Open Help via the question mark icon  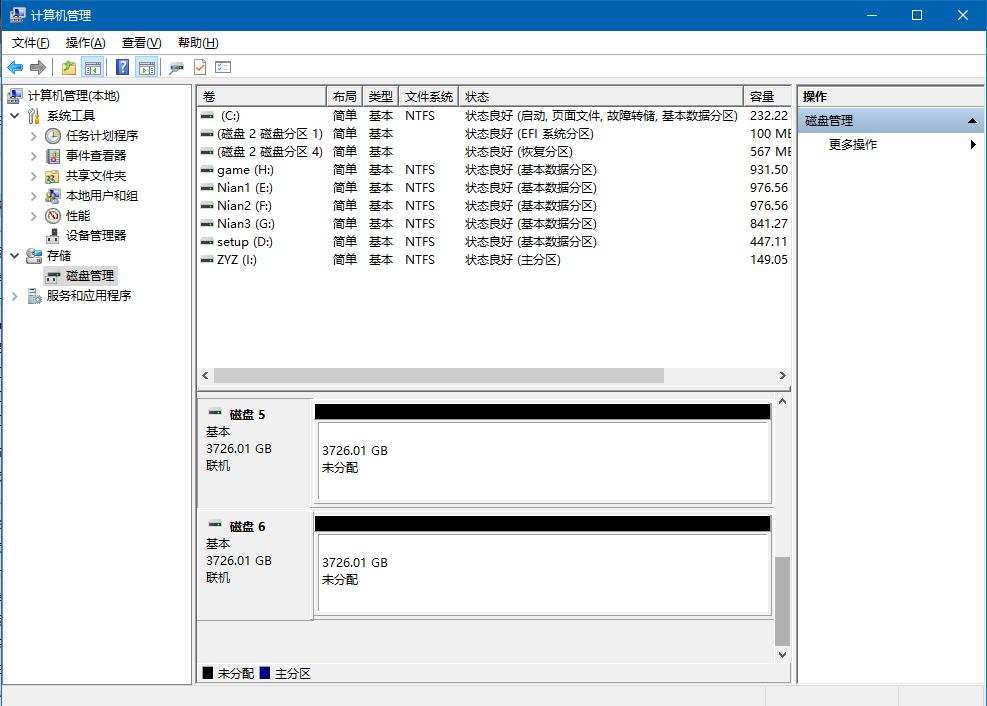(x=124, y=67)
